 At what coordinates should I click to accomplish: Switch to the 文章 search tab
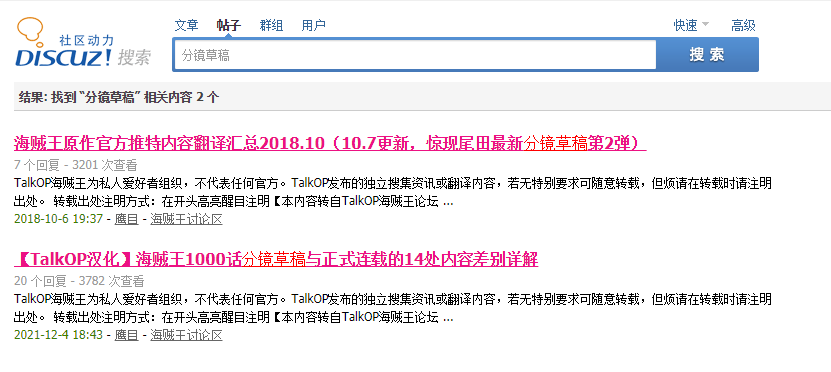pyautogui.click(x=187, y=25)
